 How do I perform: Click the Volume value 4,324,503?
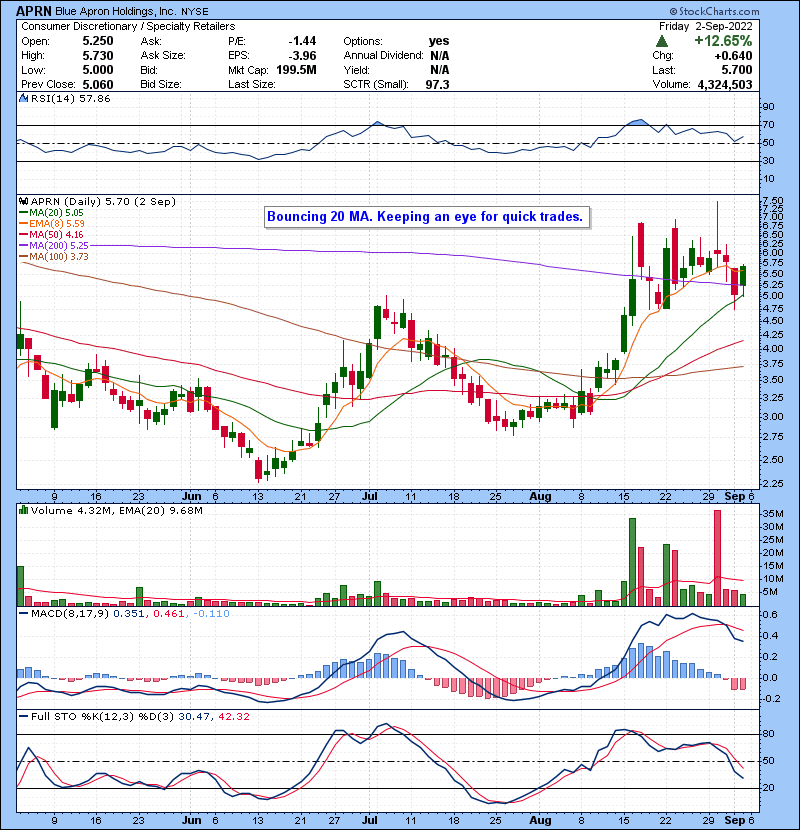click(725, 84)
